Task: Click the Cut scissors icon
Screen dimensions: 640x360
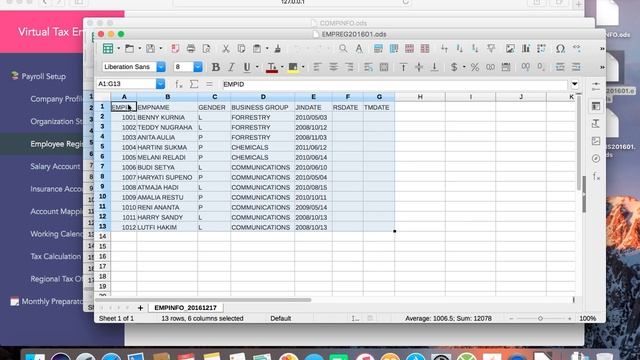Action: (x=225, y=49)
